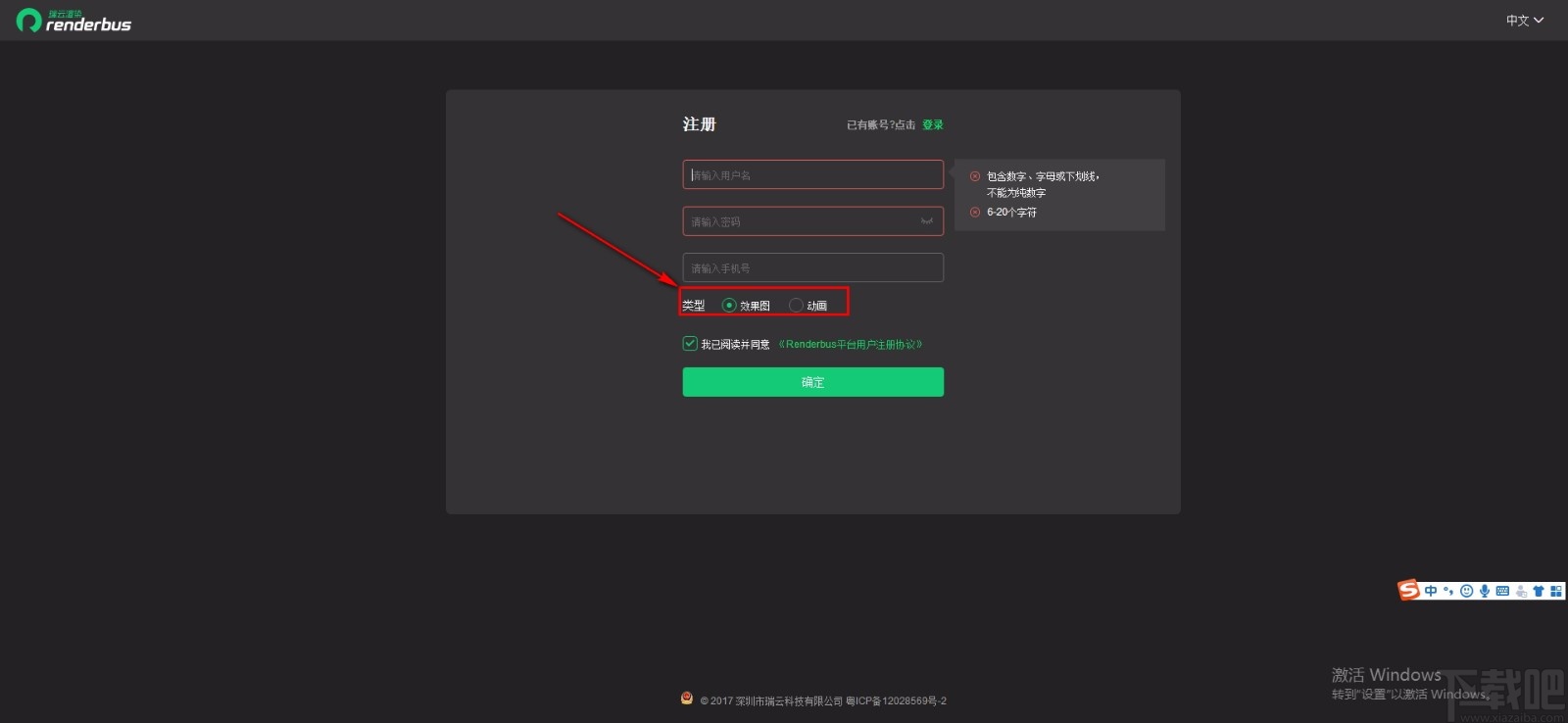Toggle Sogou punctuation mode icon
1568x723 pixels.
pos(1448,591)
